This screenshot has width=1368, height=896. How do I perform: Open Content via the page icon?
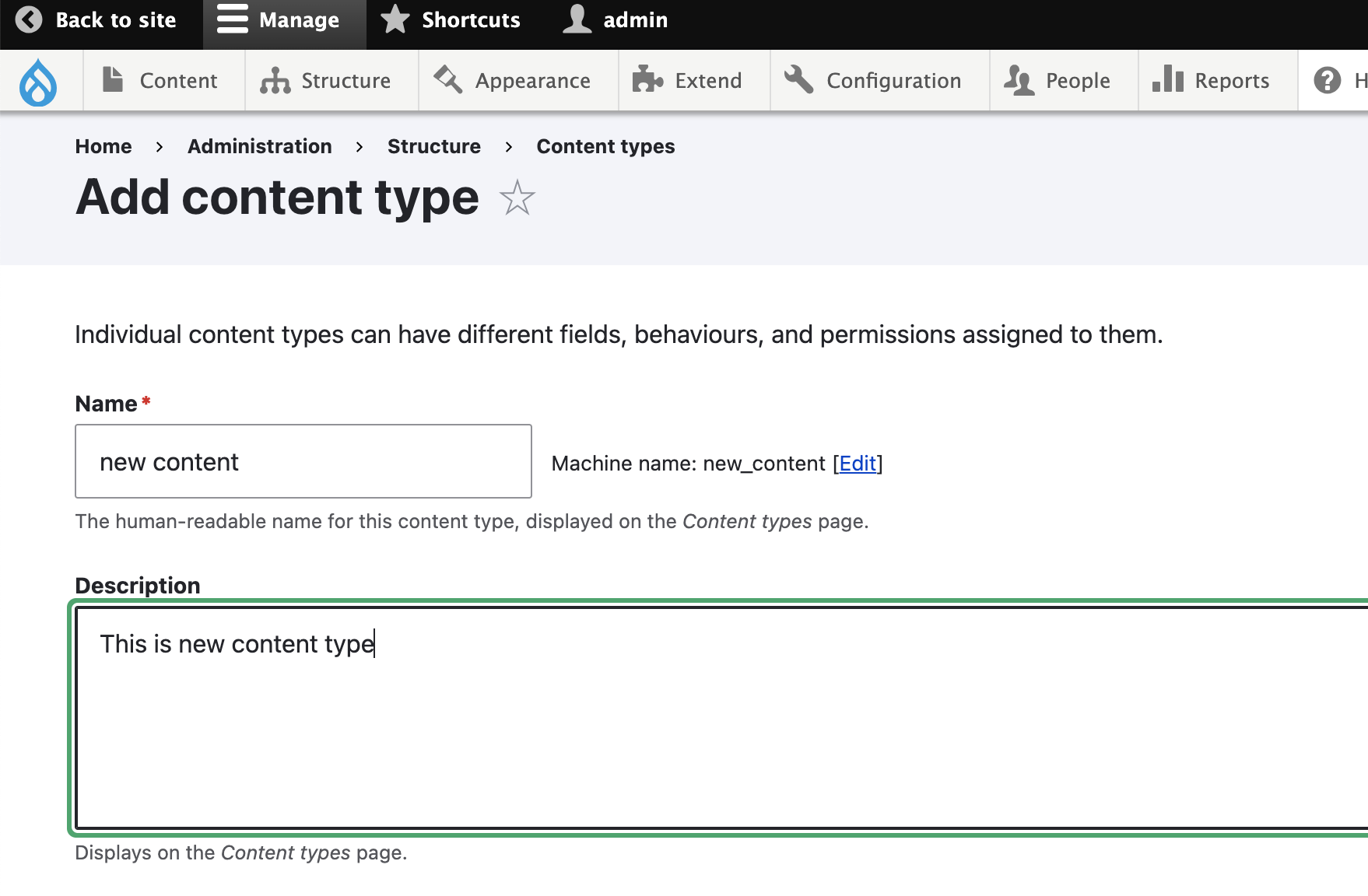(114, 79)
